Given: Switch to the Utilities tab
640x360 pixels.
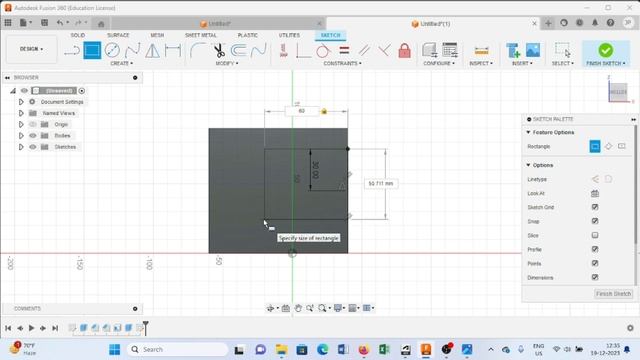Looking at the screenshot, I should (289, 36).
